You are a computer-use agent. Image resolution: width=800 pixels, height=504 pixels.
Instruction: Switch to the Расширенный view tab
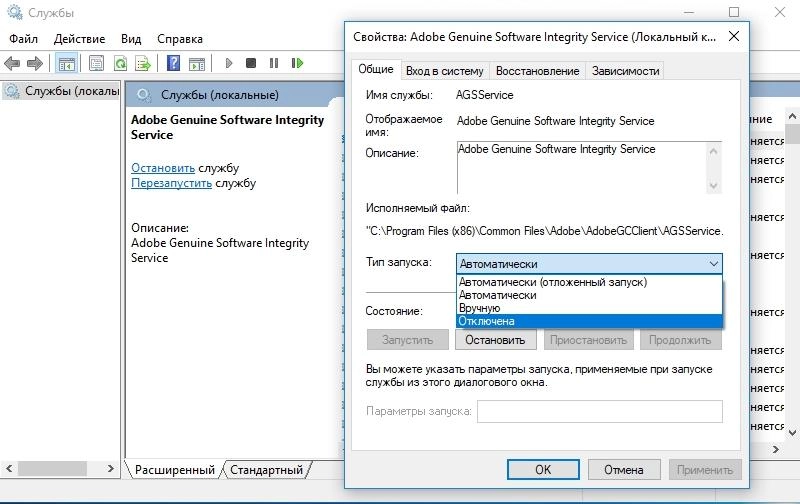[x=174, y=470]
